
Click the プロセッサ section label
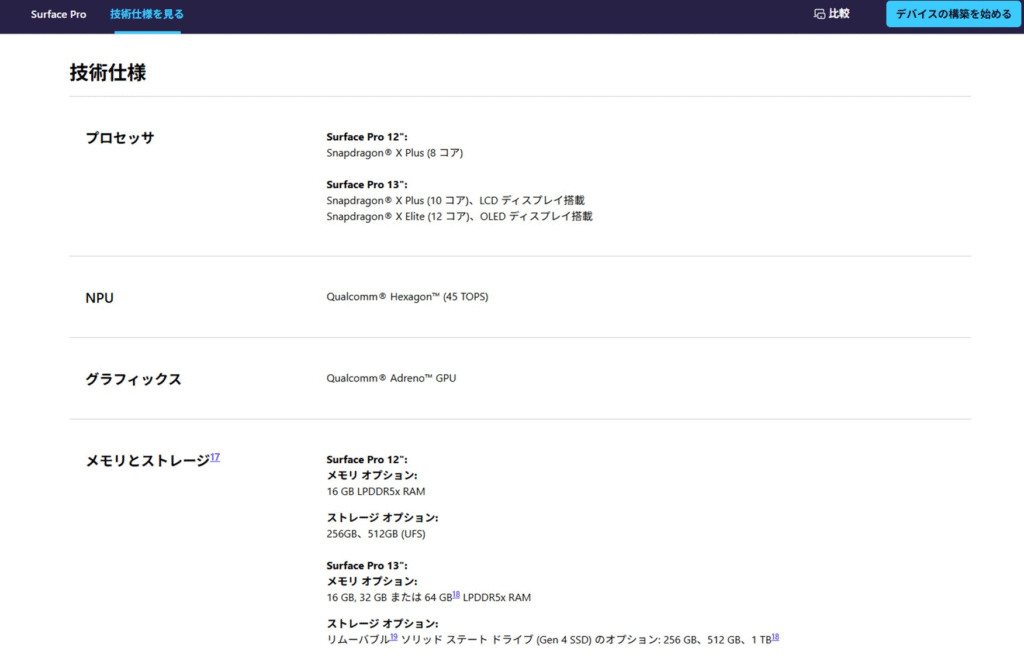(120, 138)
